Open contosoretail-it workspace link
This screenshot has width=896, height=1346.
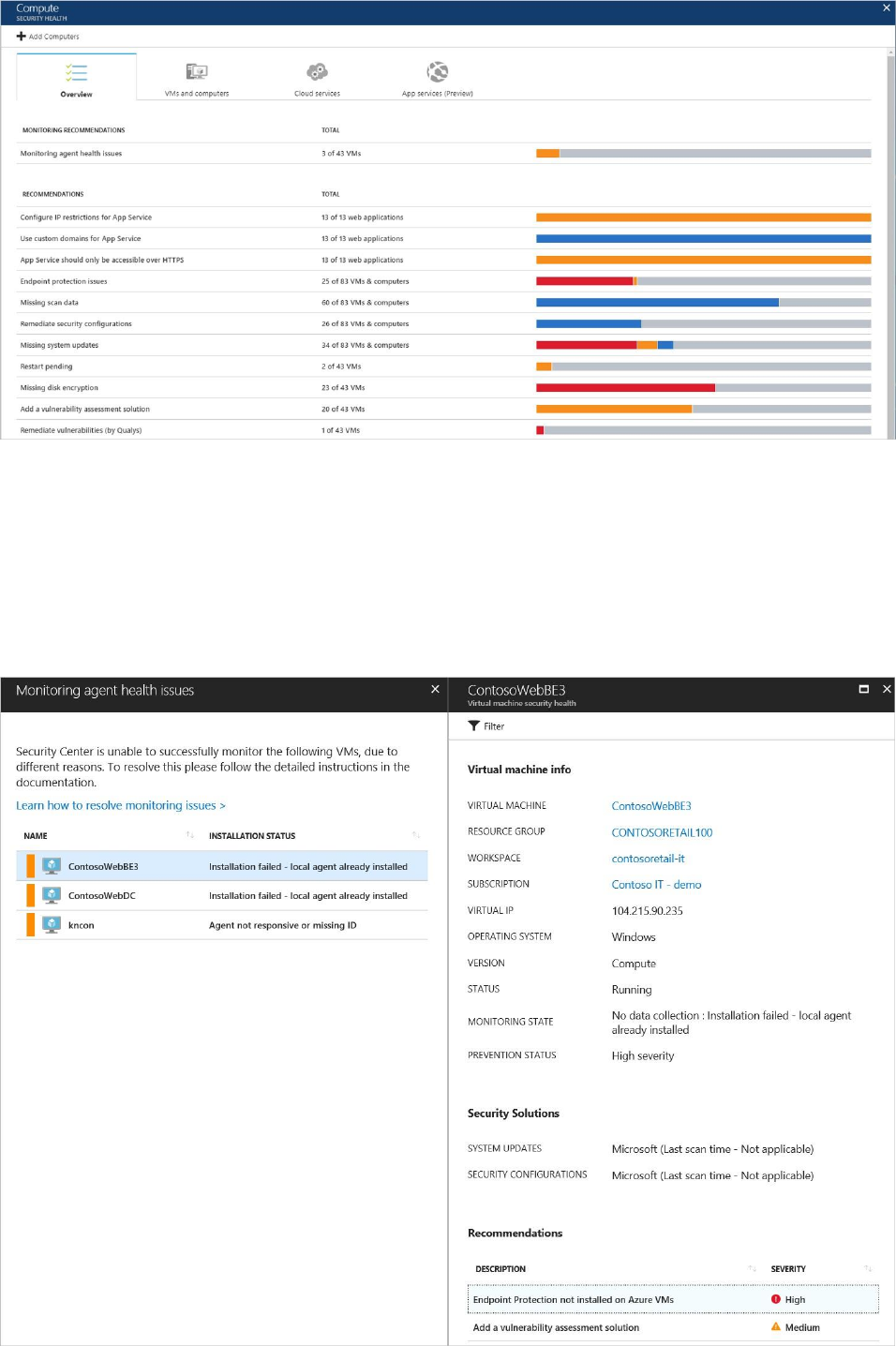coord(649,859)
